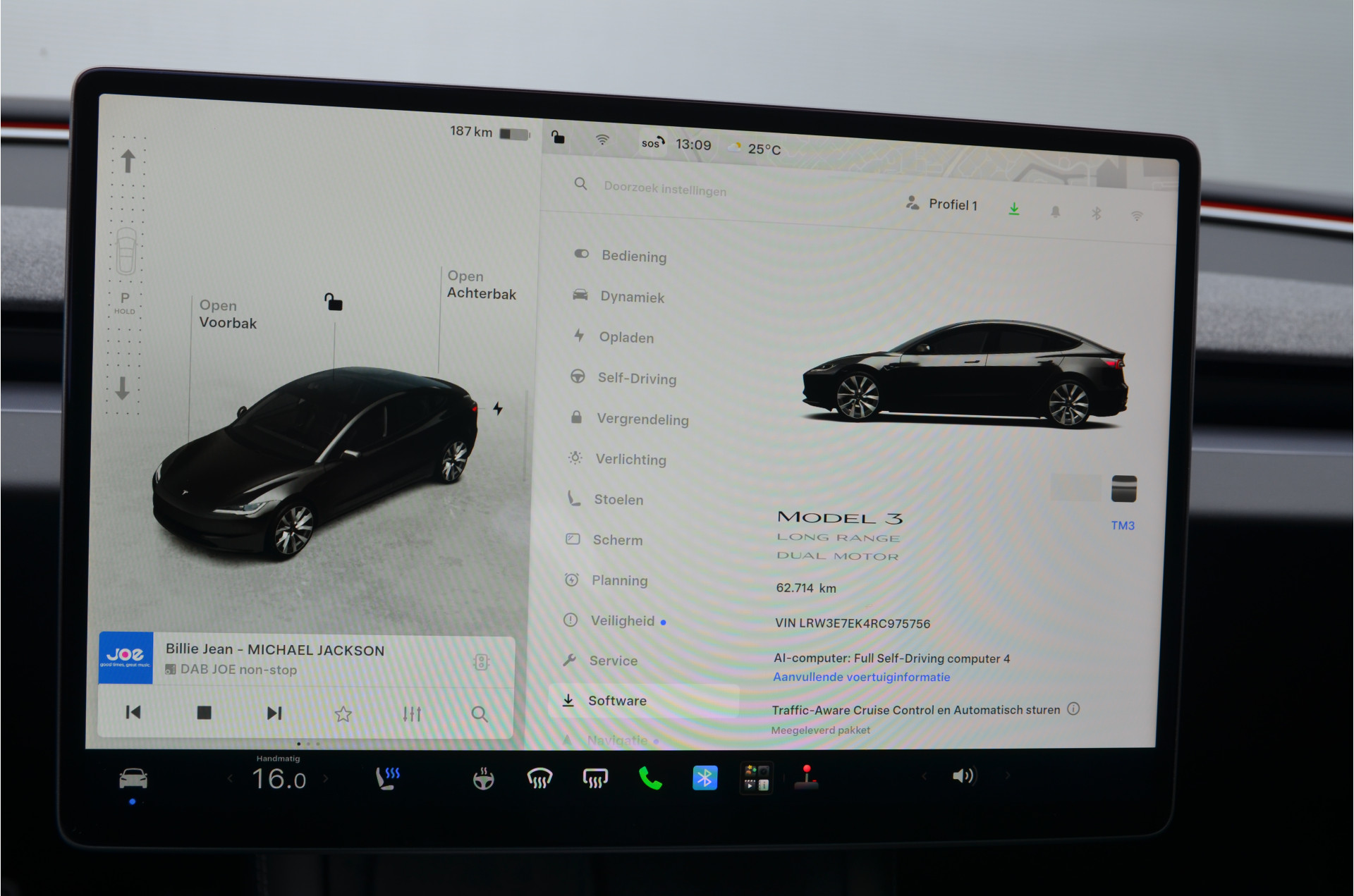This screenshot has height=896, width=1354.
Task: Open the Dynamiek settings menu
Action: coord(619,296)
